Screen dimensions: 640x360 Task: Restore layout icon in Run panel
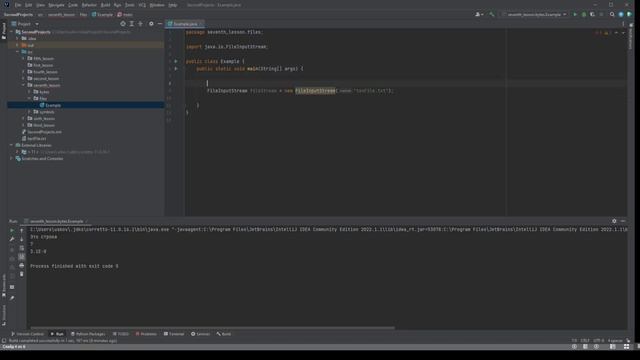coord(12,287)
